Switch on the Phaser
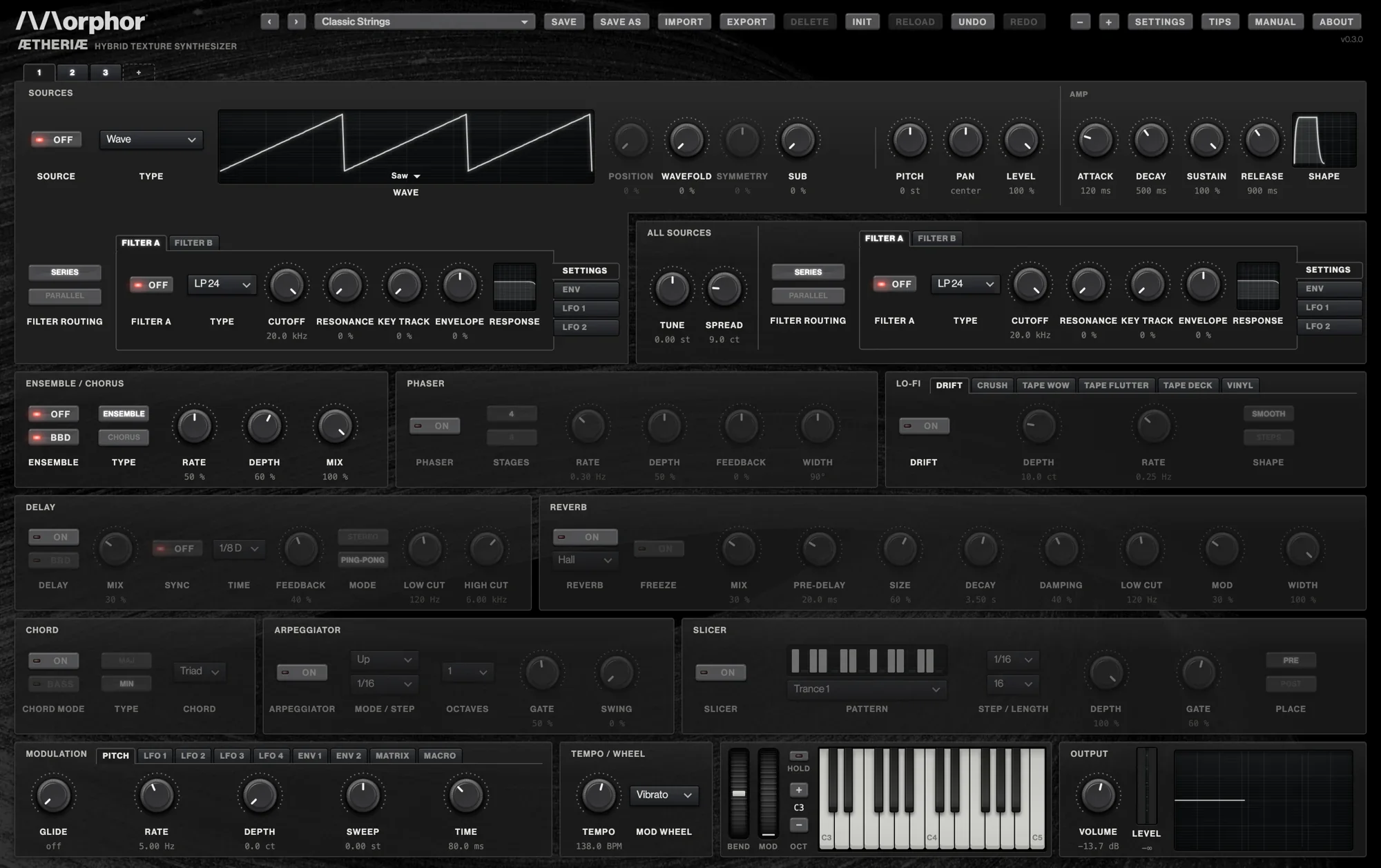Screen dimensions: 1381x868 (434, 426)
